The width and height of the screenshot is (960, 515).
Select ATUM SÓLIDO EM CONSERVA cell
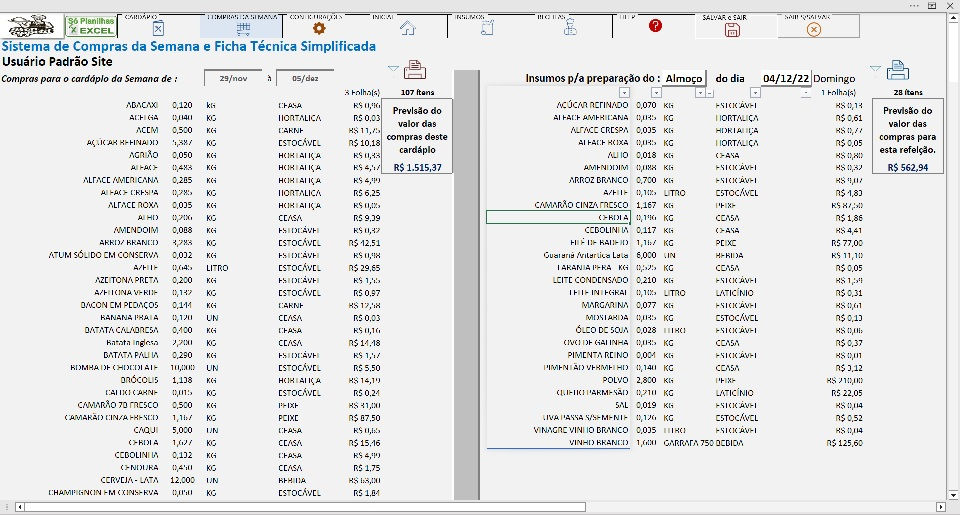(103, 255)
